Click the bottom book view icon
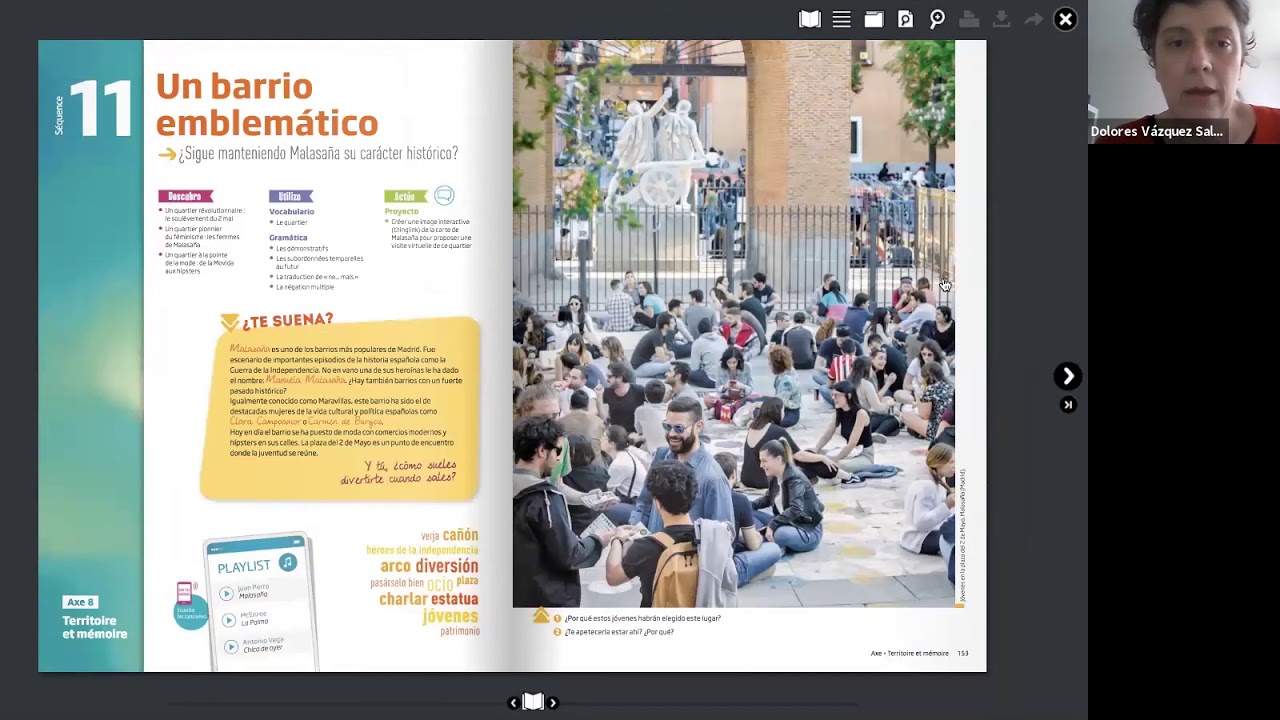1280x720 pixels. point(533,702)
